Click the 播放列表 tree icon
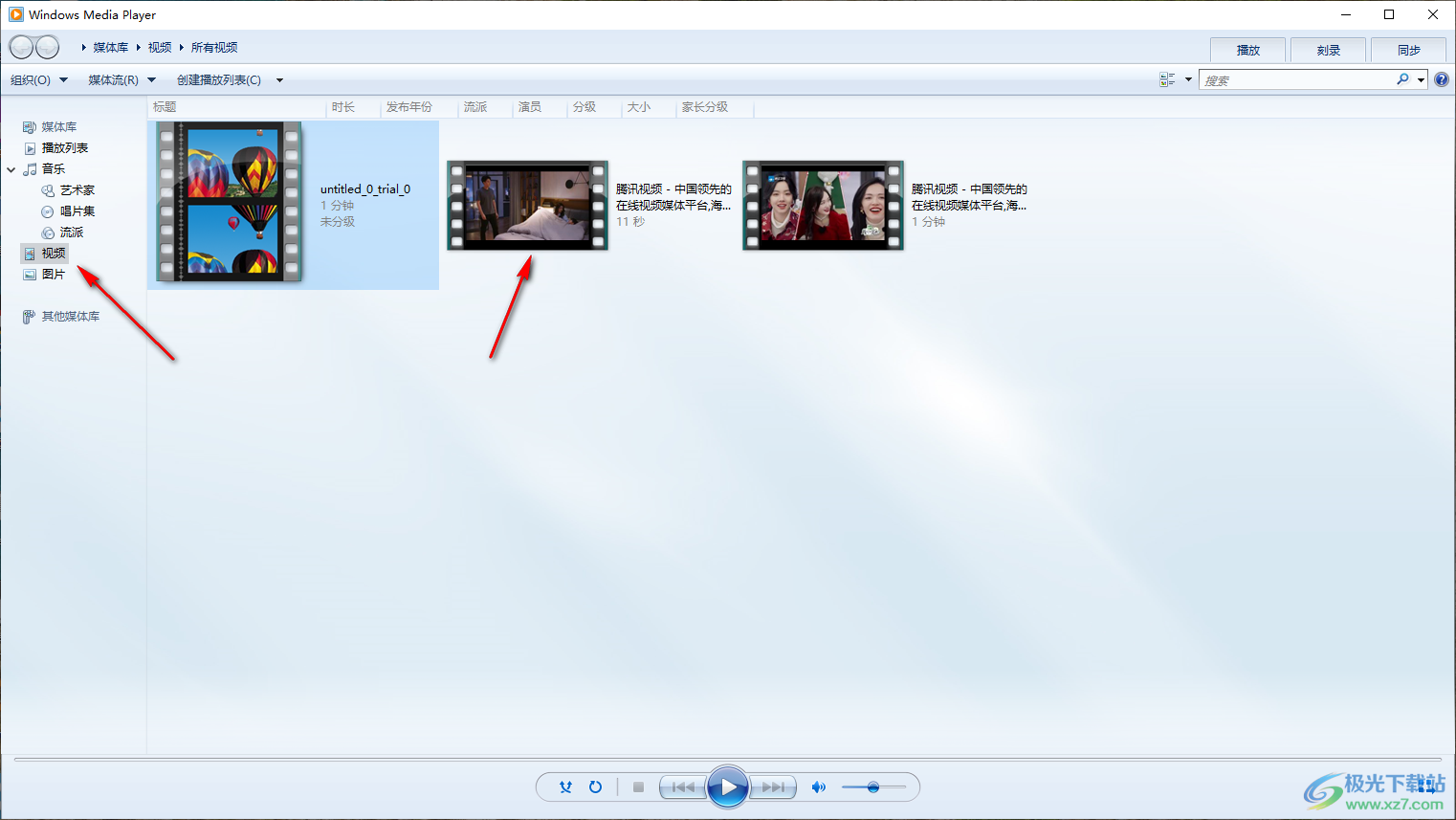Screen dimensions: 1456x820 tap(30, 148)
